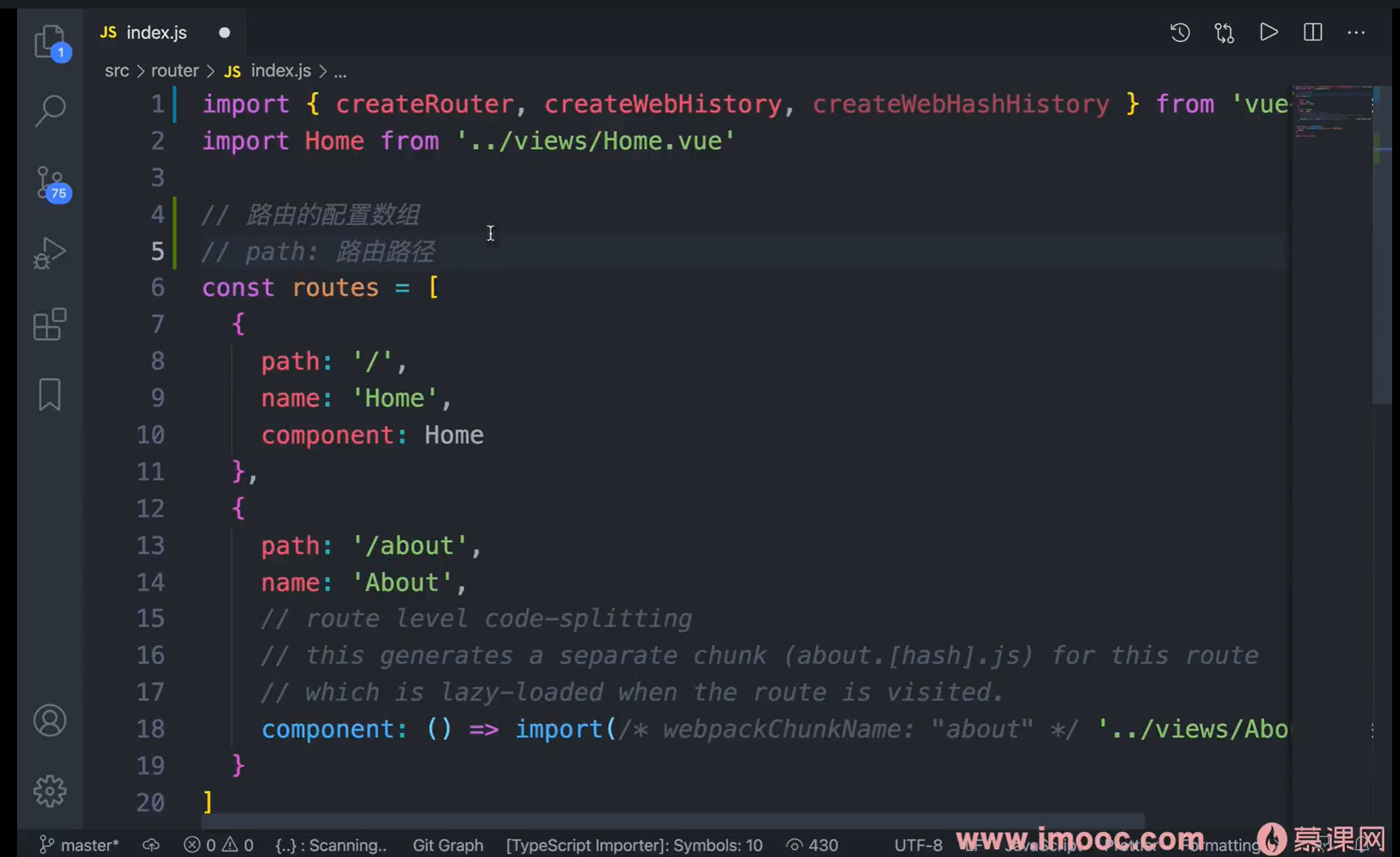Open the Extensions view icon

coord(50,325)
